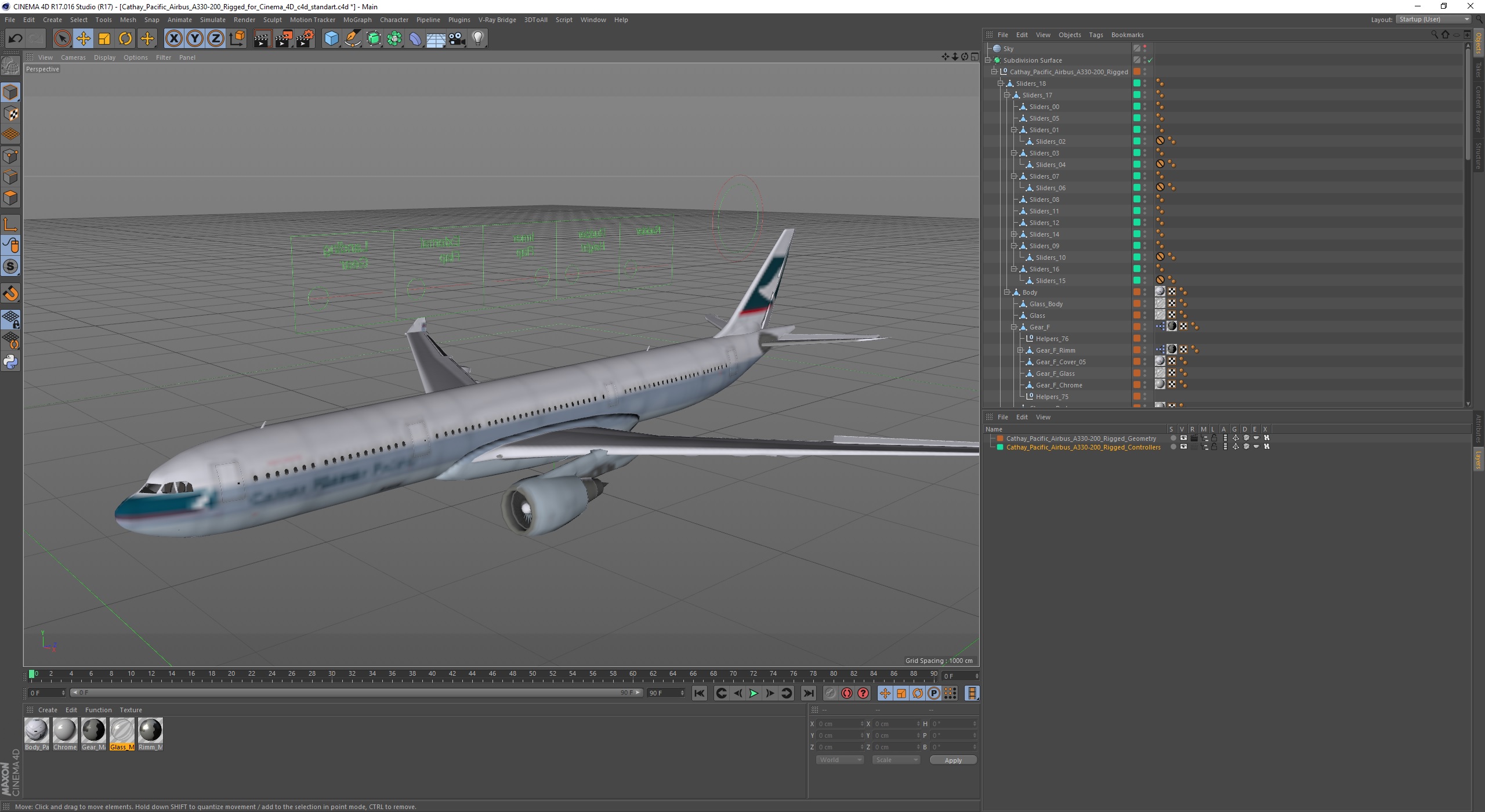
Task: Toggle Y axis lock
Action: 195,39
